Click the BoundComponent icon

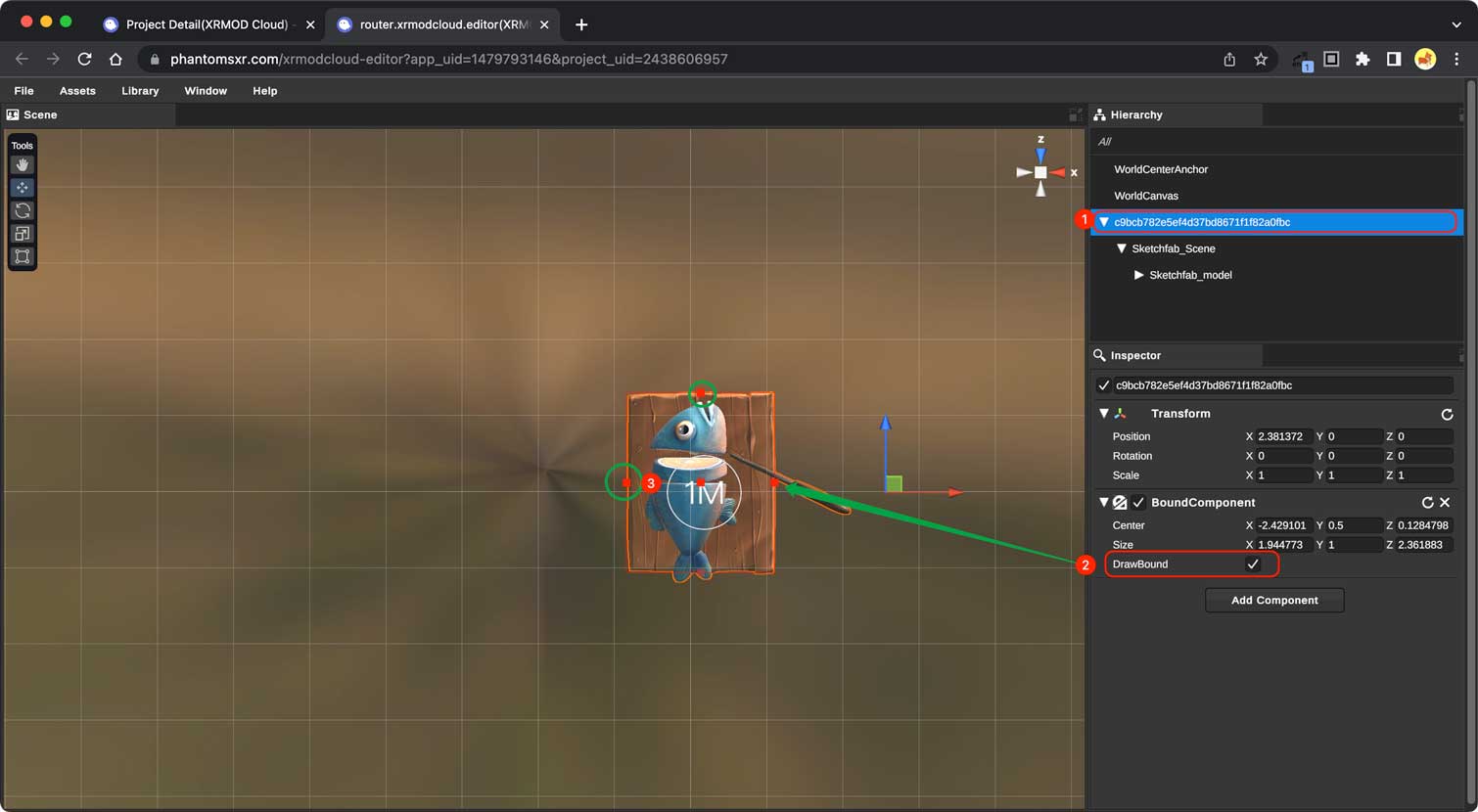coord(1120,503)
